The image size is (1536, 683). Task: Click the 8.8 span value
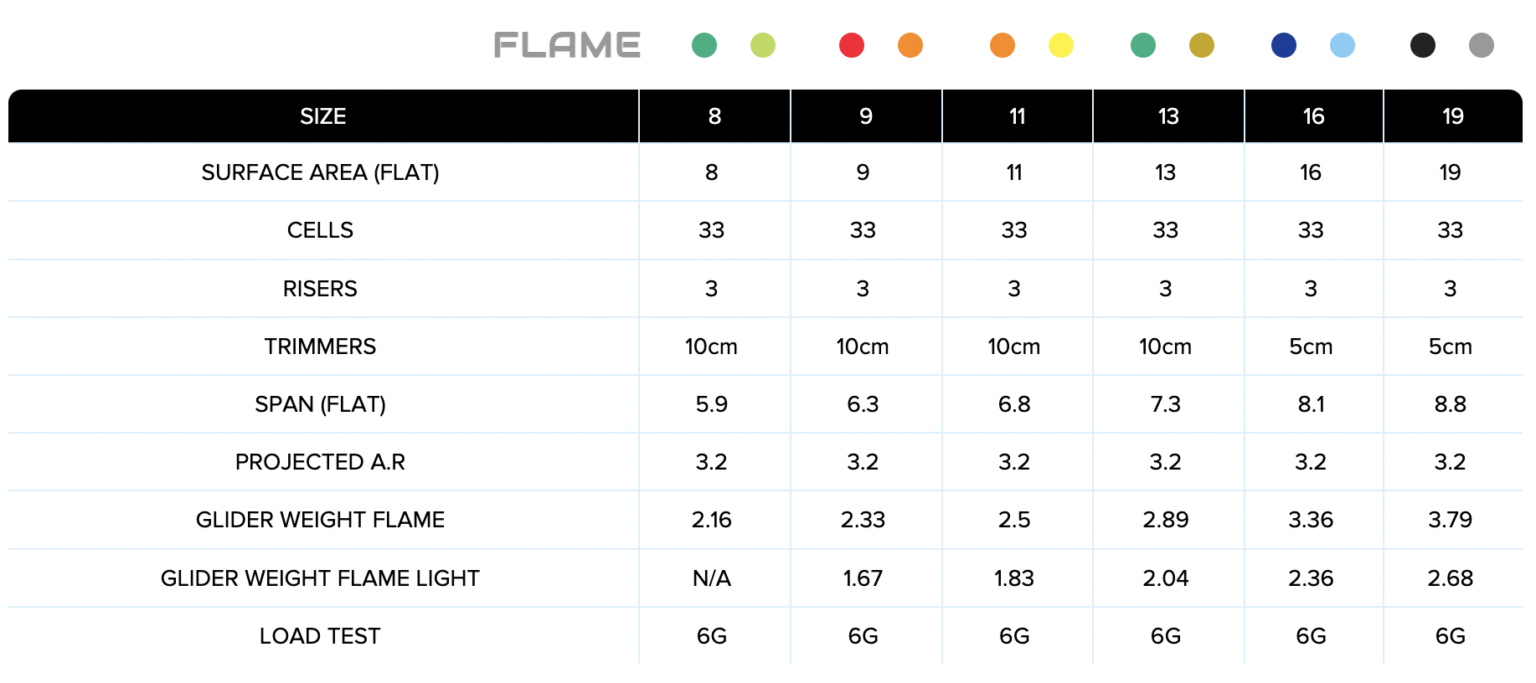click(x=1450, y=405)
